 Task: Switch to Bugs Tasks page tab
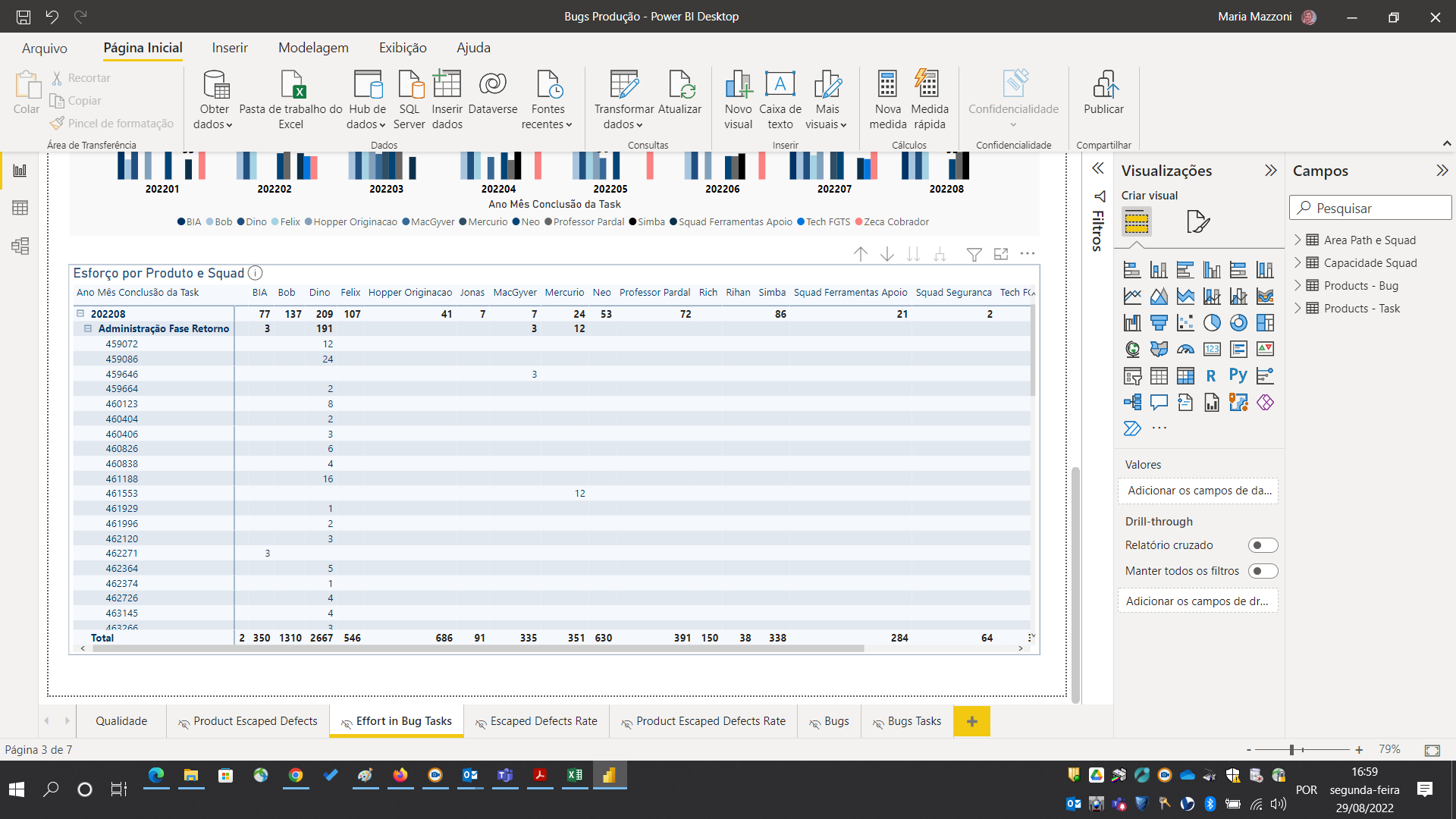(x=906, y=721)
